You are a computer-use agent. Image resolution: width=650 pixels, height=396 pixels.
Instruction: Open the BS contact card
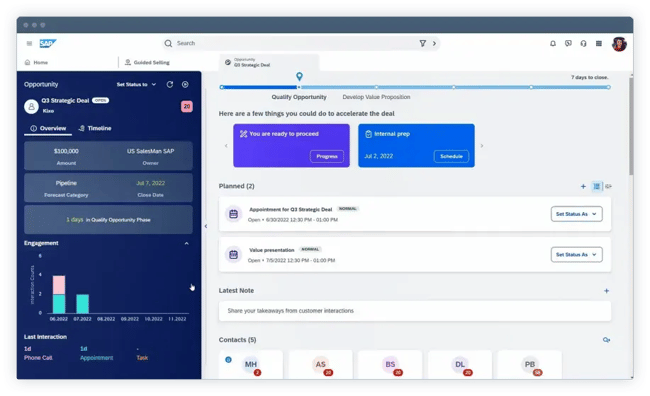[x=390, y=365]
